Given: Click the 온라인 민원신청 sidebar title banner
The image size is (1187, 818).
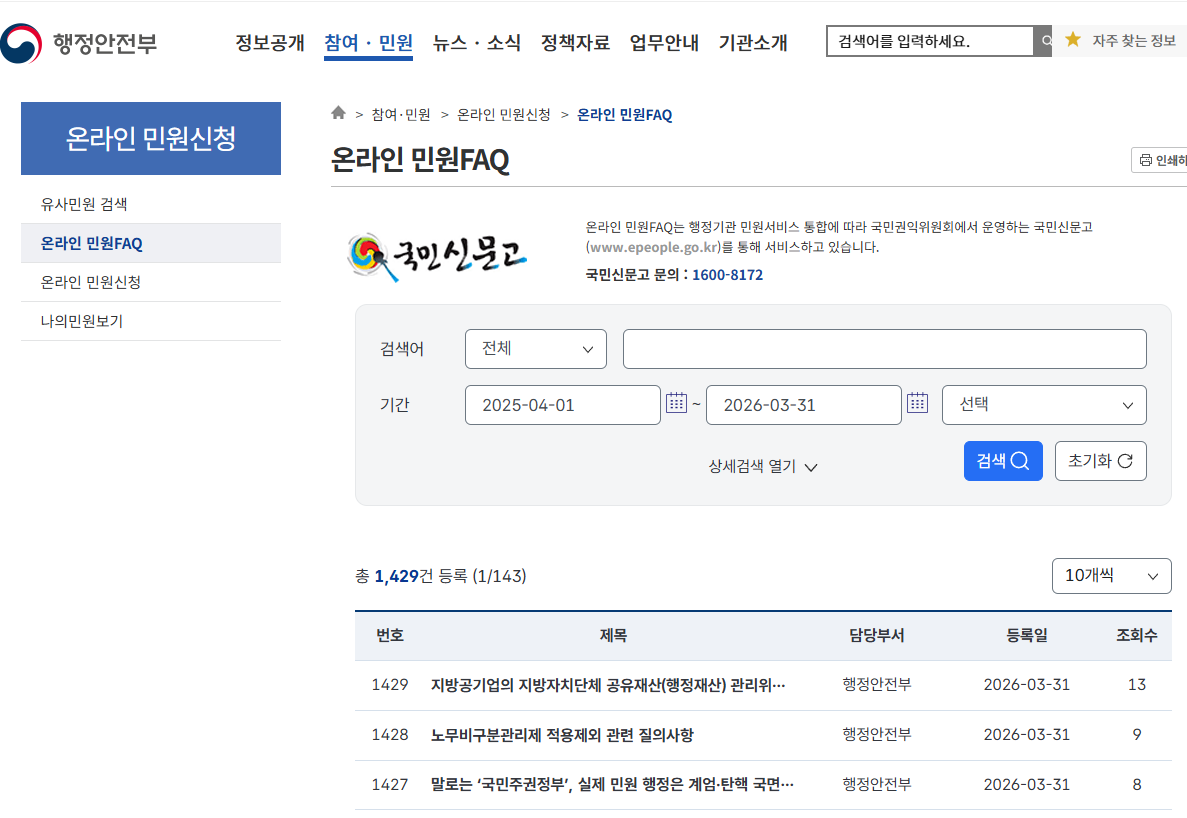Looking at the screenshot, I should (151, 138).
